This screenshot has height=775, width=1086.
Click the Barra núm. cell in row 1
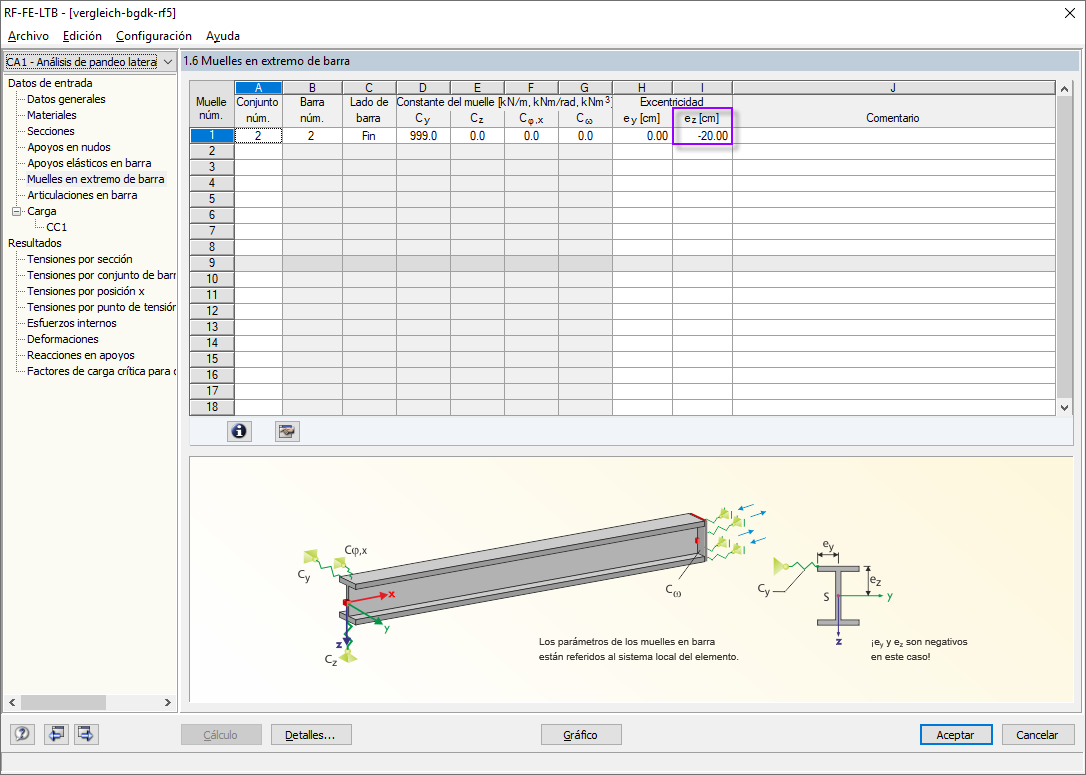point(312,136)
